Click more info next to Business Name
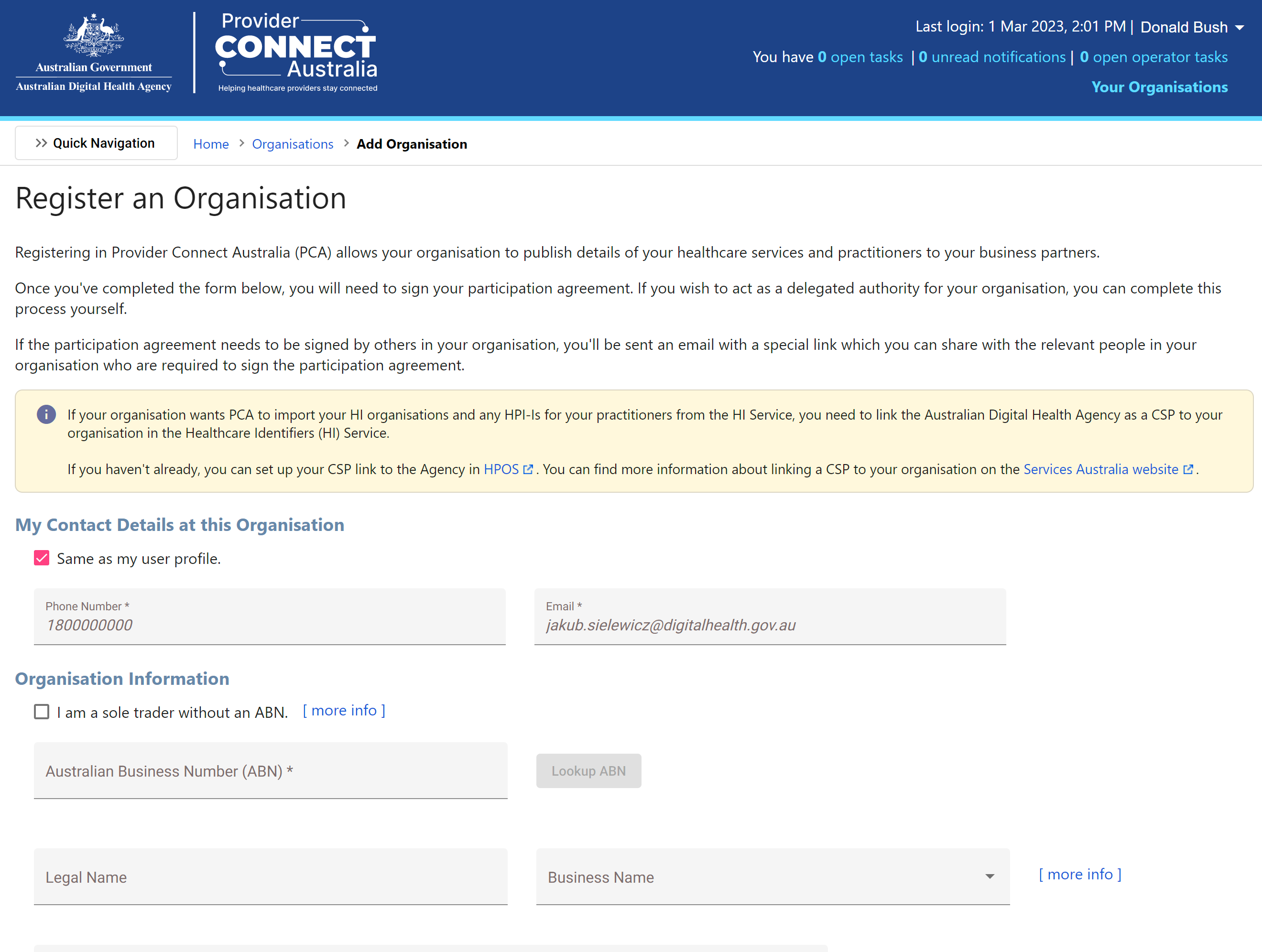The image size is (1262, 952). [1079, 874]
